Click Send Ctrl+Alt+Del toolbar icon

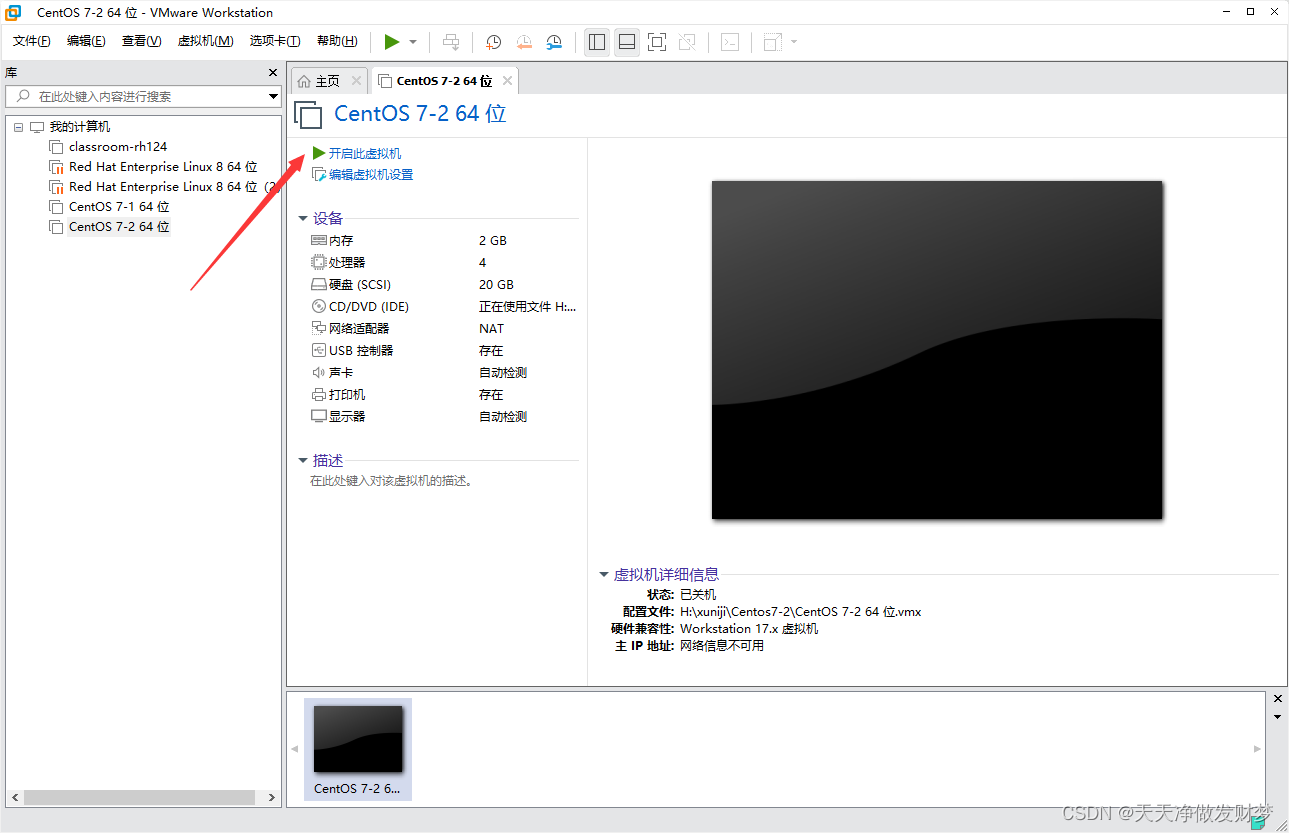point(451,42)
